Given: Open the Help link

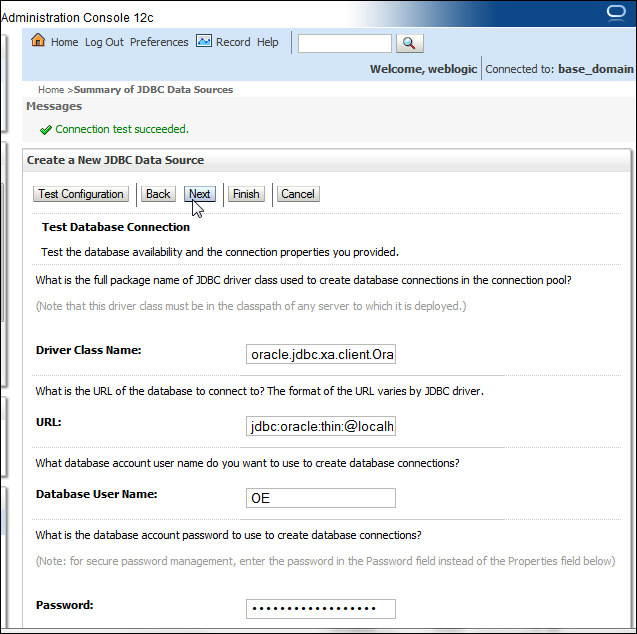Looking at the screenshot, I should pyautogui.click(x=268, y=42).
